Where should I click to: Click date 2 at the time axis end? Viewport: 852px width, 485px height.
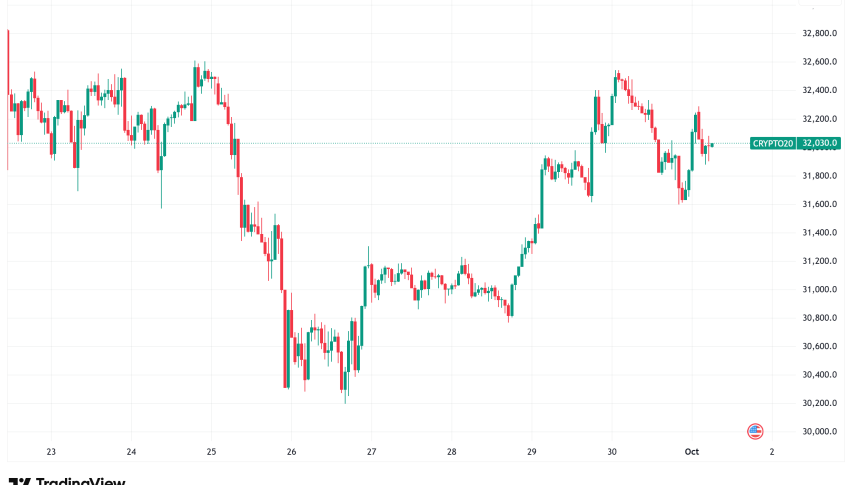pos(772,452)
